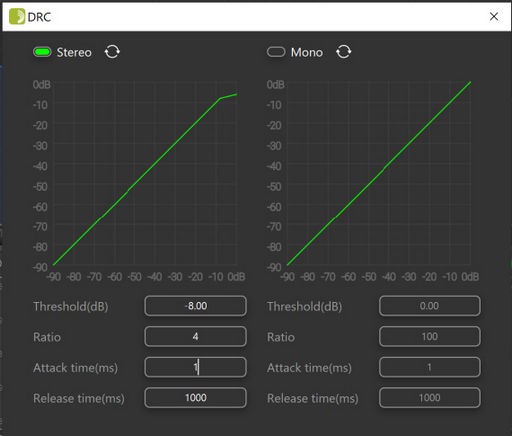Screen dimensions: 512x436
Task: Close the DRC window
Action: [x=494, y=16]
